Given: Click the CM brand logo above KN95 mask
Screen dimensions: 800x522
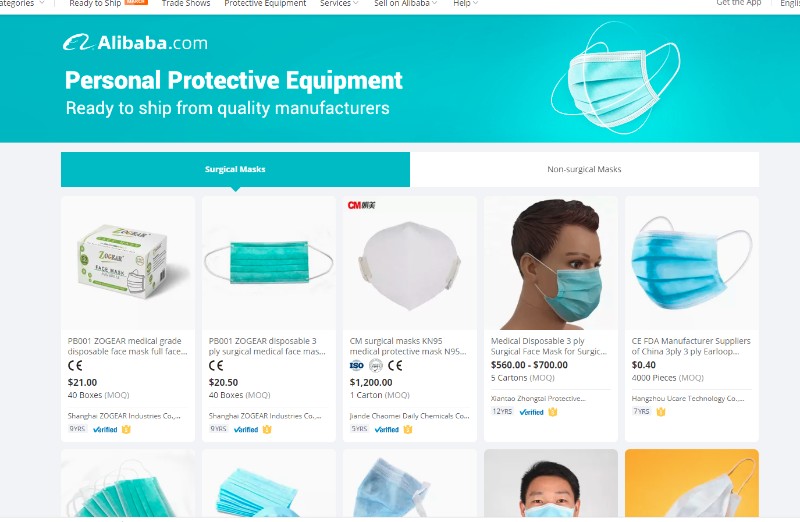Looking at the screenshot, I should (361, 205).
